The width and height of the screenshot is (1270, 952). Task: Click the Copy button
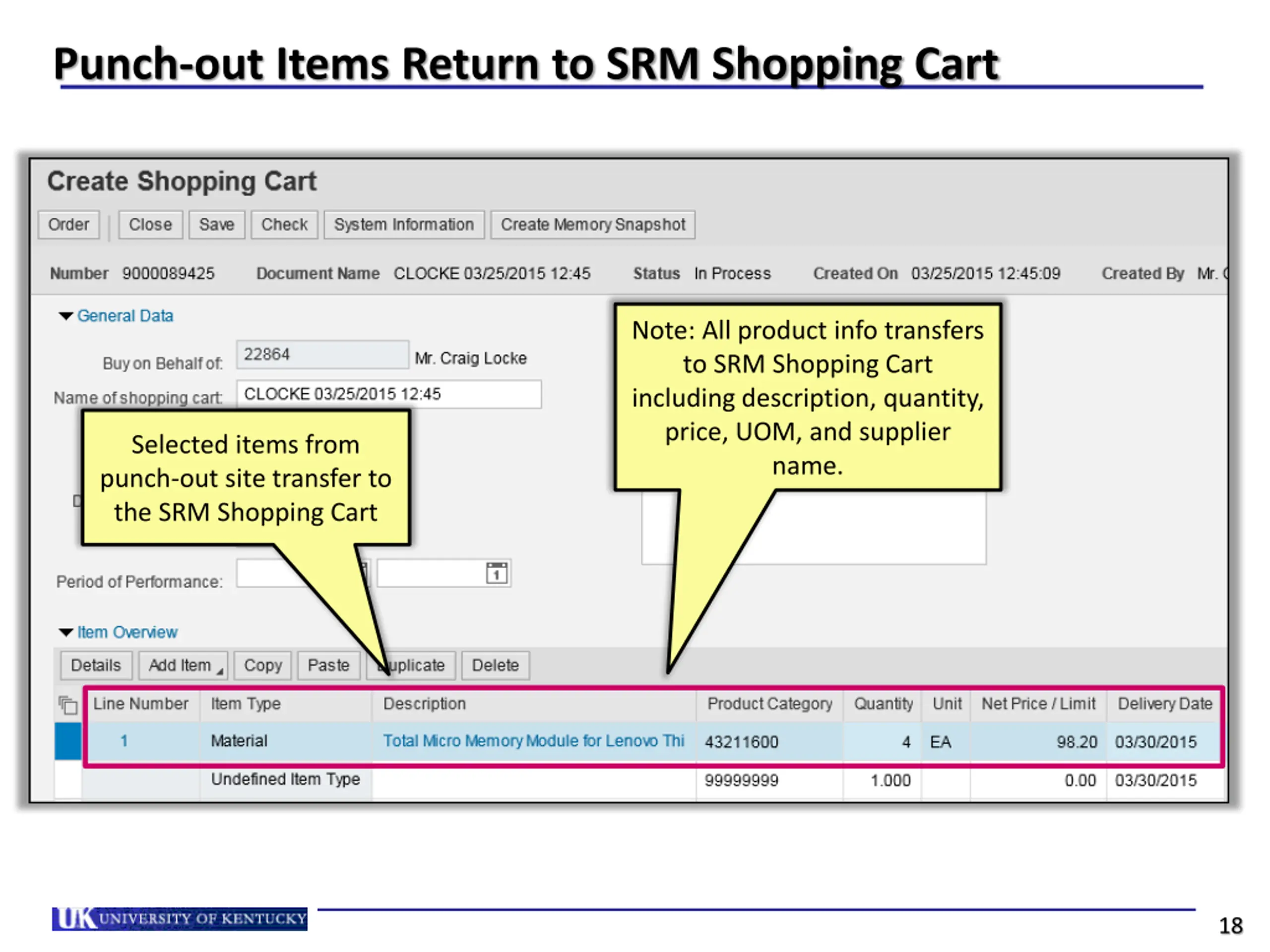coord(263,665)
